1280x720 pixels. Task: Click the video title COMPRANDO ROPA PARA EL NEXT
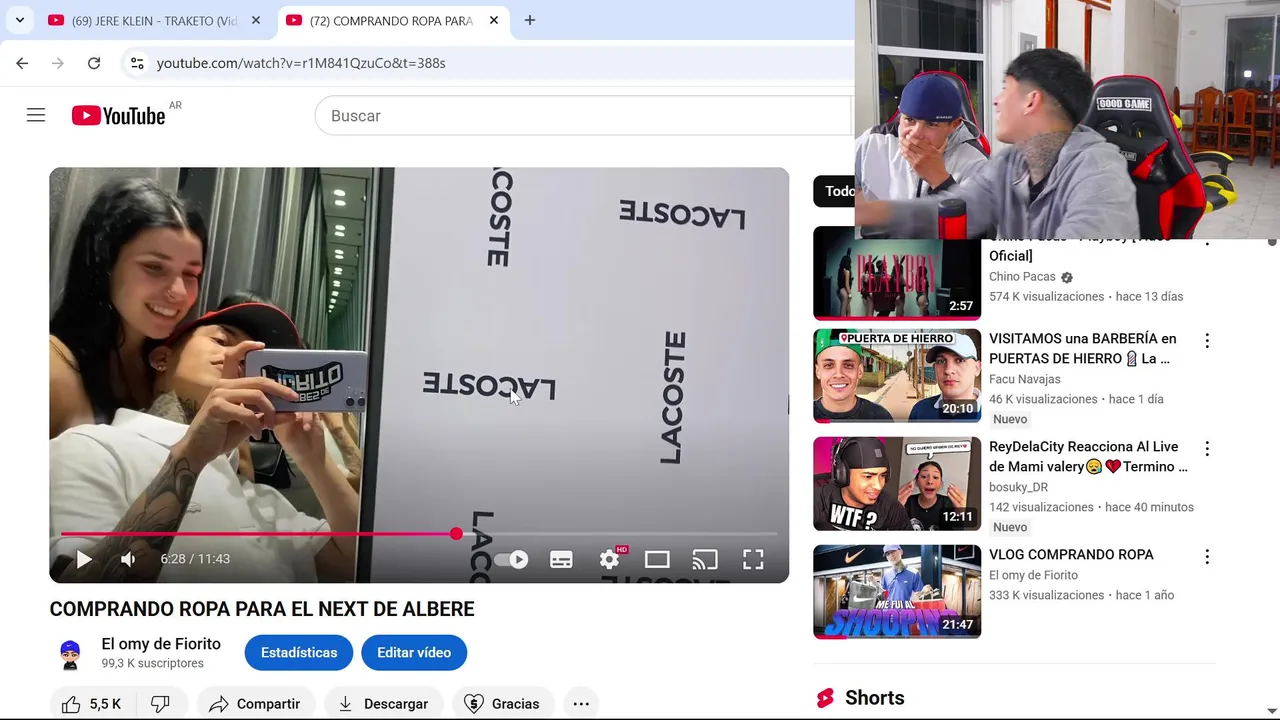[262, 609]
